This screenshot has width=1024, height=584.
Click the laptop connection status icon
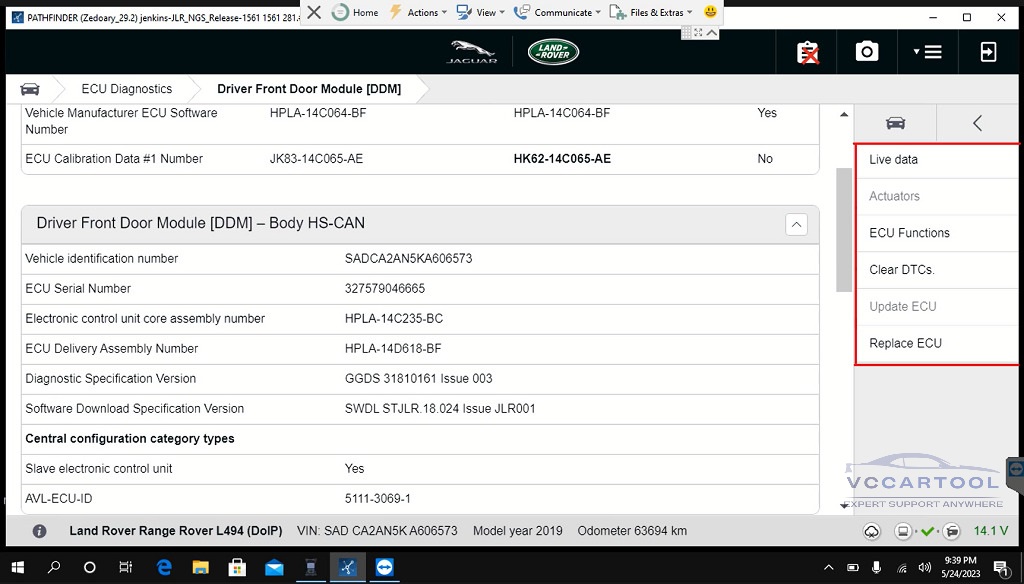903,531
